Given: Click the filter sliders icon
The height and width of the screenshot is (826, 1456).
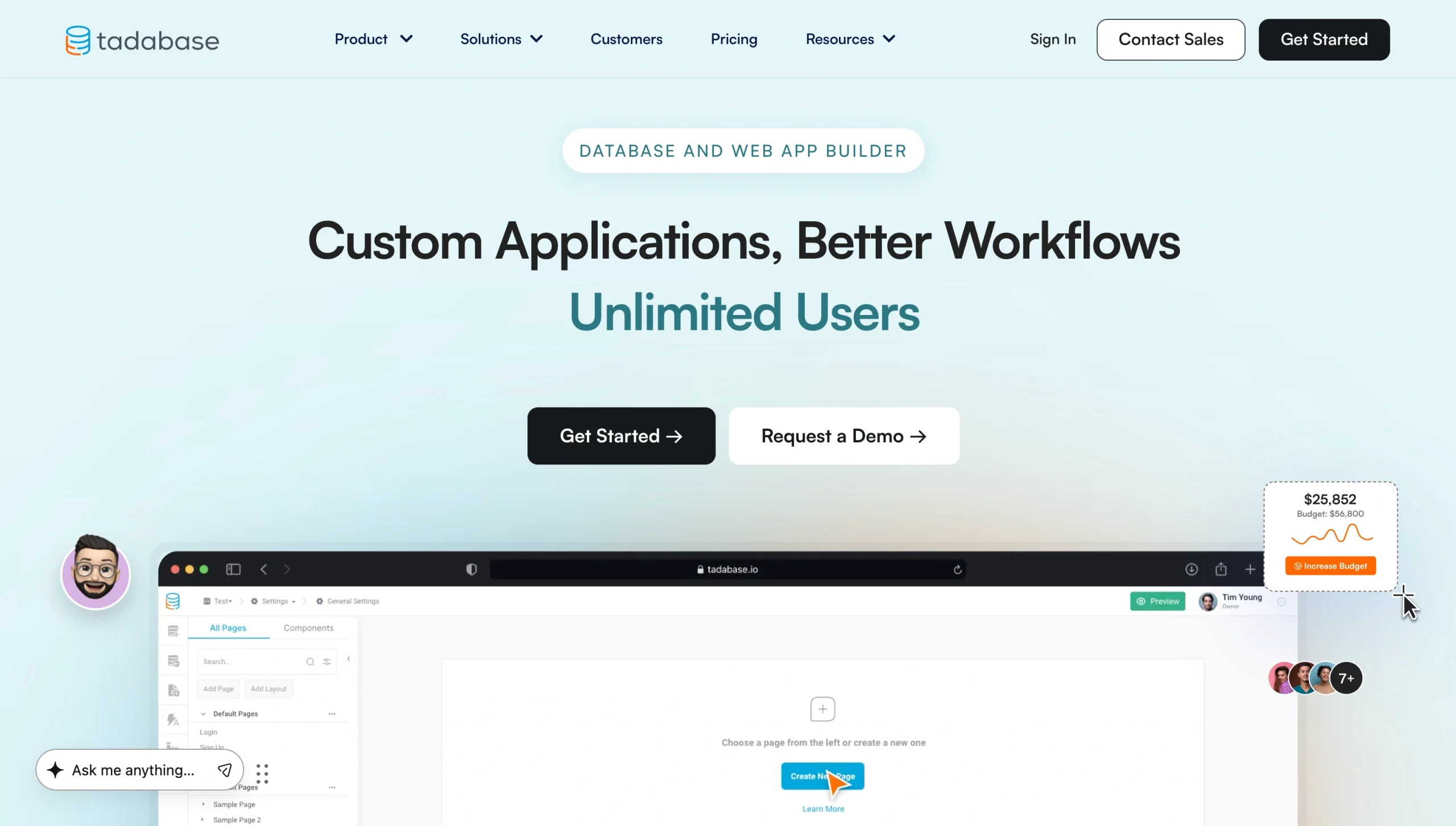Looking at the screenshot, I should point(327,662).
